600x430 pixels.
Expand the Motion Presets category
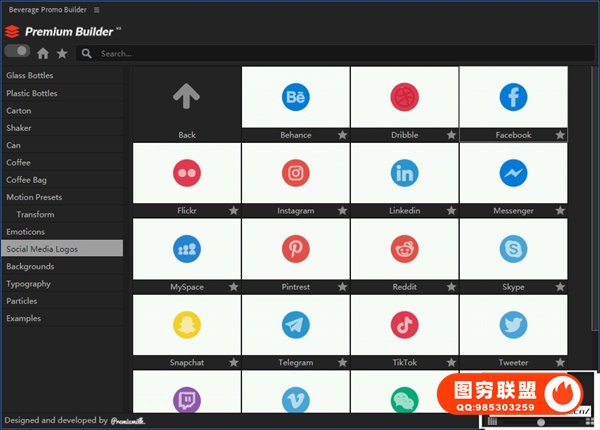pos(34,196)
